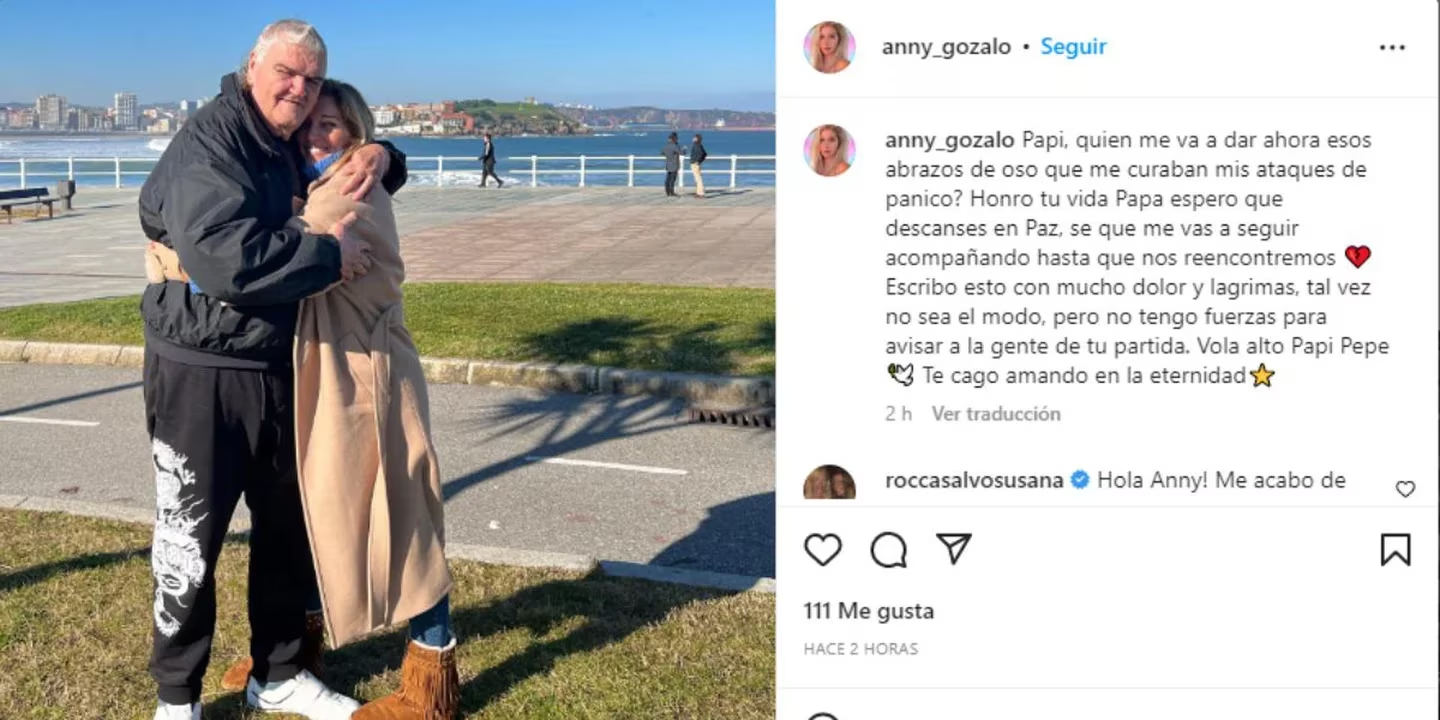Click the 2 h time under caption
Image resolution: width=1440 pixels, height=720 pixels.
pos(898,414)
